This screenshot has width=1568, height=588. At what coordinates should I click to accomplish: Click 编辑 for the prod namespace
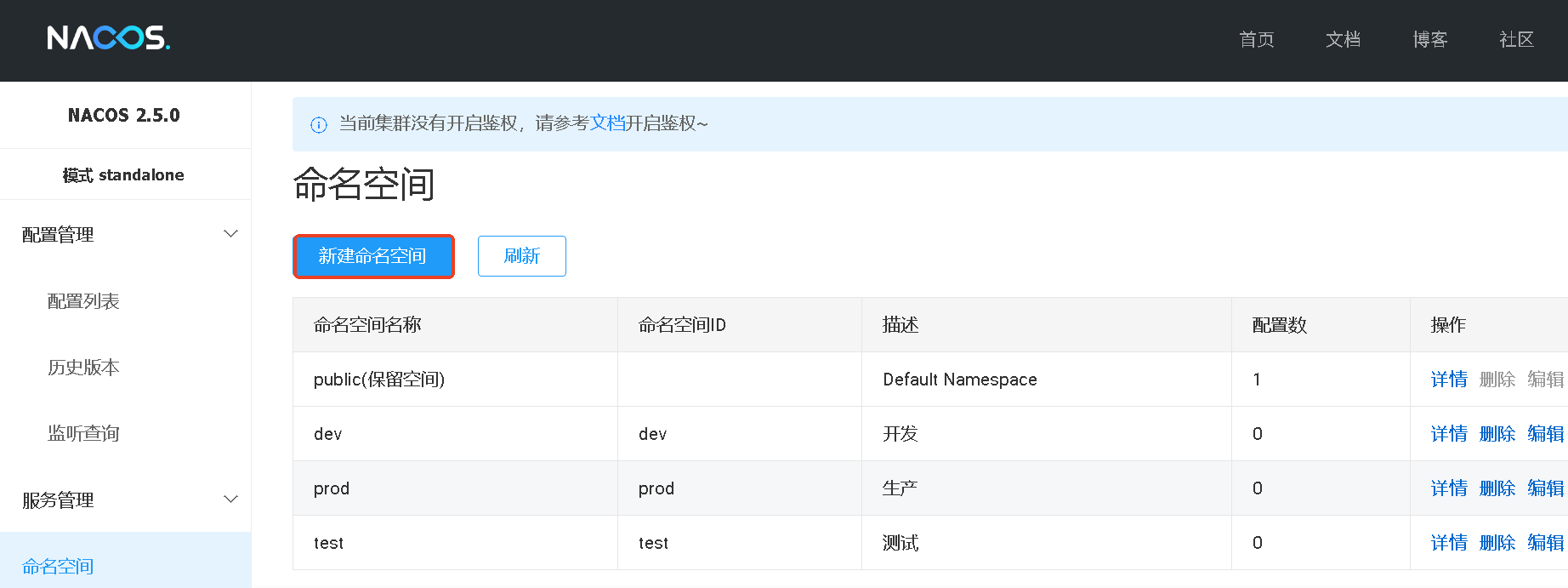[x=1546, y=488]
